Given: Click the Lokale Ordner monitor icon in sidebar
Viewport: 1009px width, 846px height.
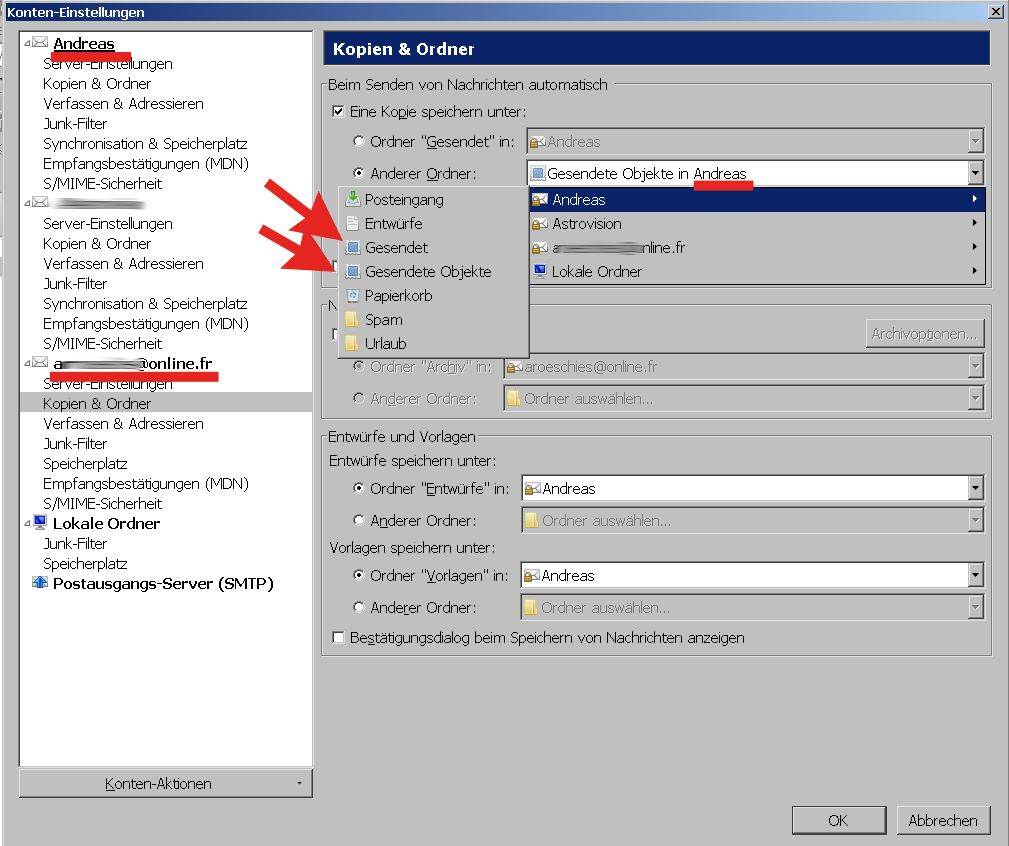Looking at the screenshot, I should 40,523.
